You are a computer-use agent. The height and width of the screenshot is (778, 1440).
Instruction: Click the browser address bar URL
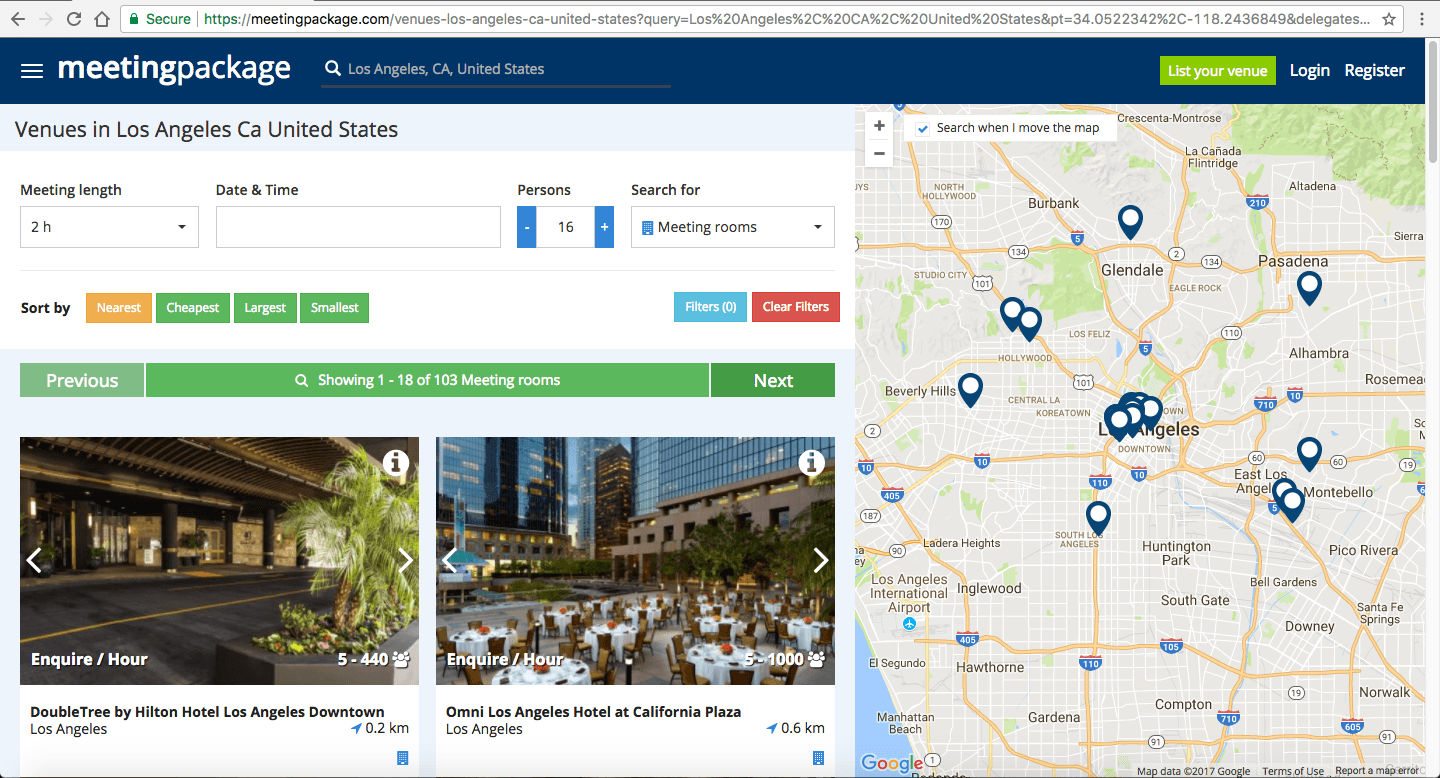pyautogui.click(x=785, y=19)
